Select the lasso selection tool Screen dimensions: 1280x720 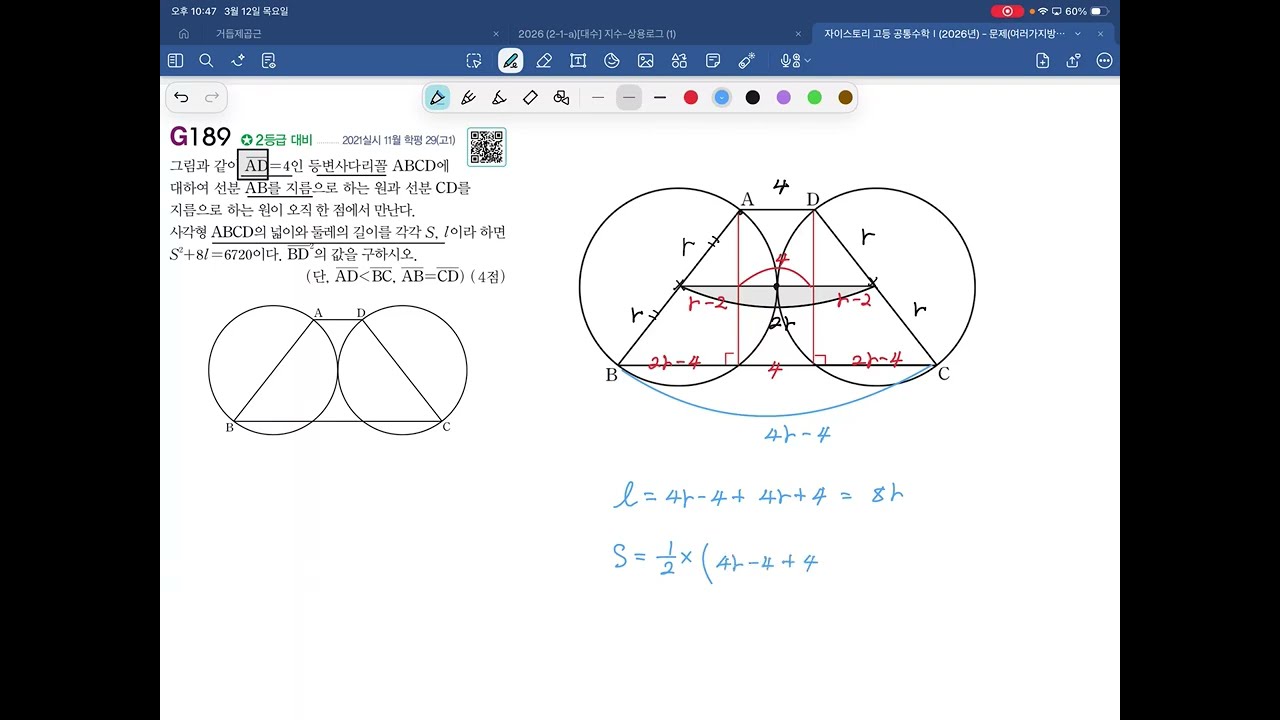pyautogui.click(x=474, y=61)
